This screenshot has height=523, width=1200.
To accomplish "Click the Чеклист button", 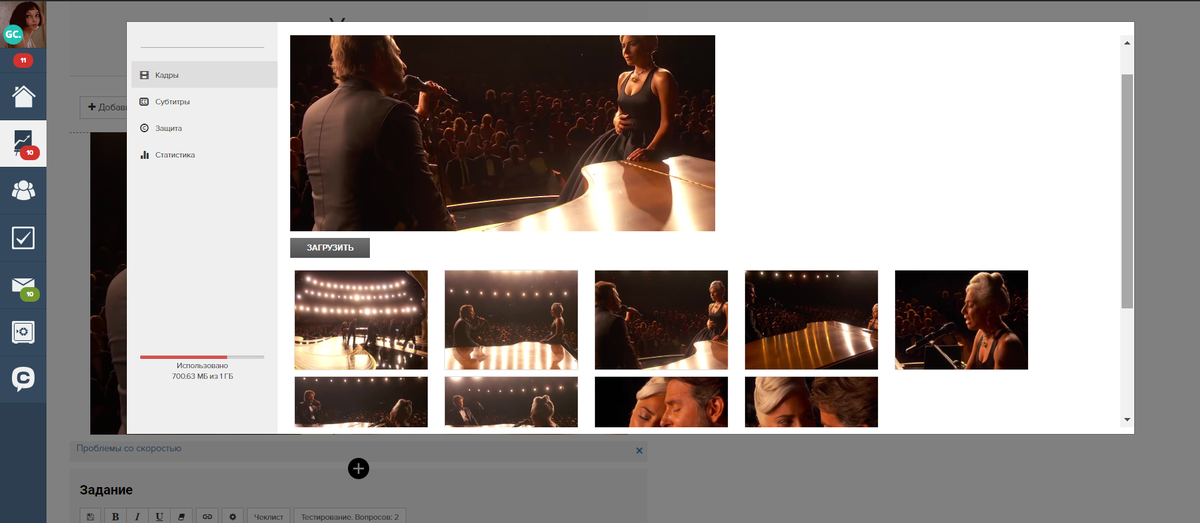I will coord(269,517).
